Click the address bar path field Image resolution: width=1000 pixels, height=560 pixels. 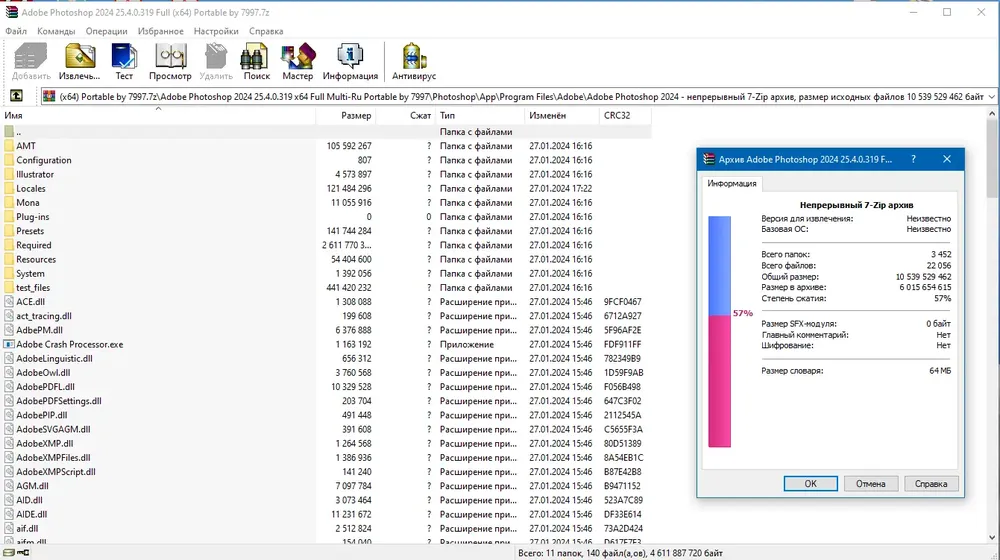tap(521, 96)
